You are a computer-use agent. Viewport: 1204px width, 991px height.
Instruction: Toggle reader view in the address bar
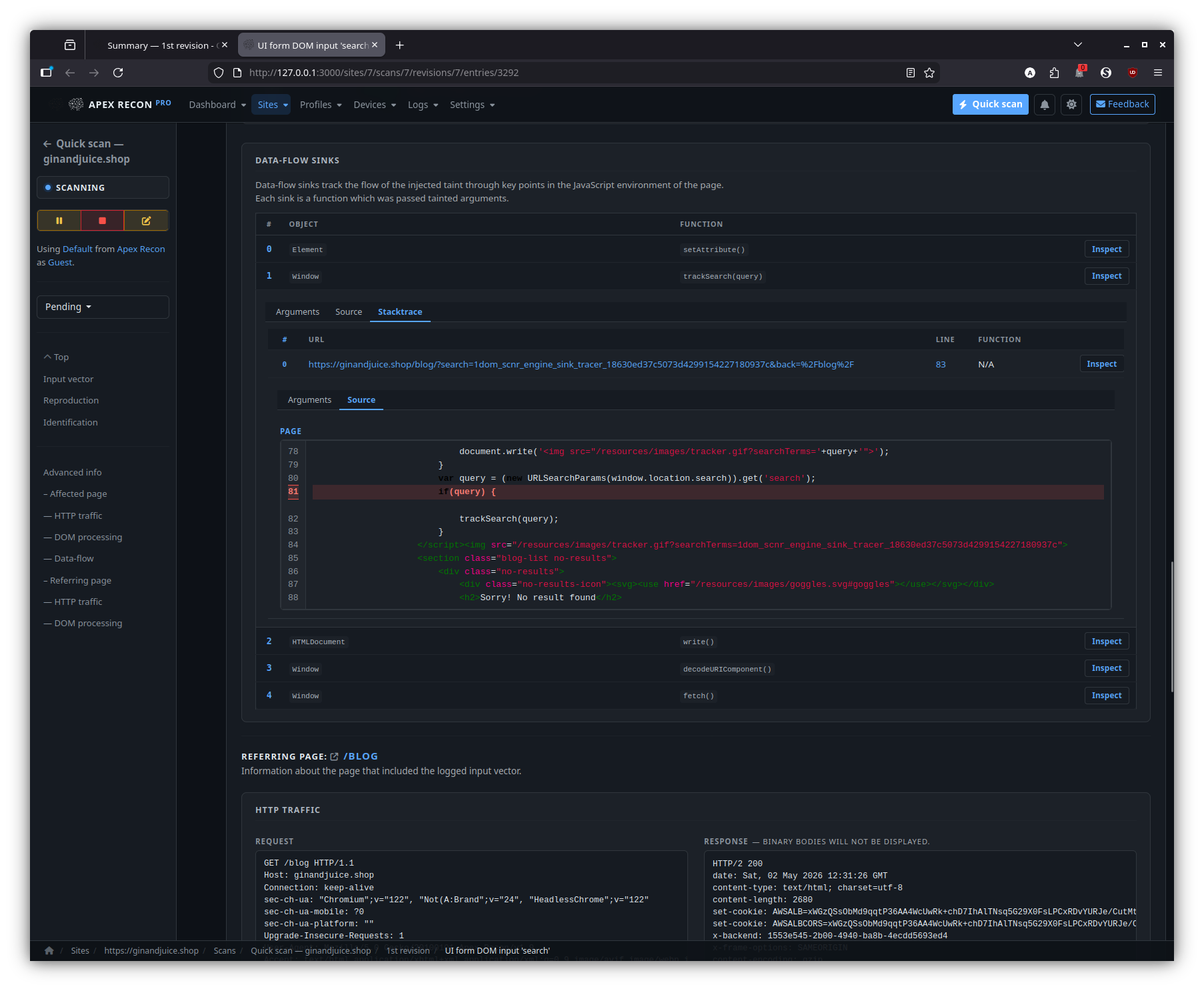coord(911,73)
